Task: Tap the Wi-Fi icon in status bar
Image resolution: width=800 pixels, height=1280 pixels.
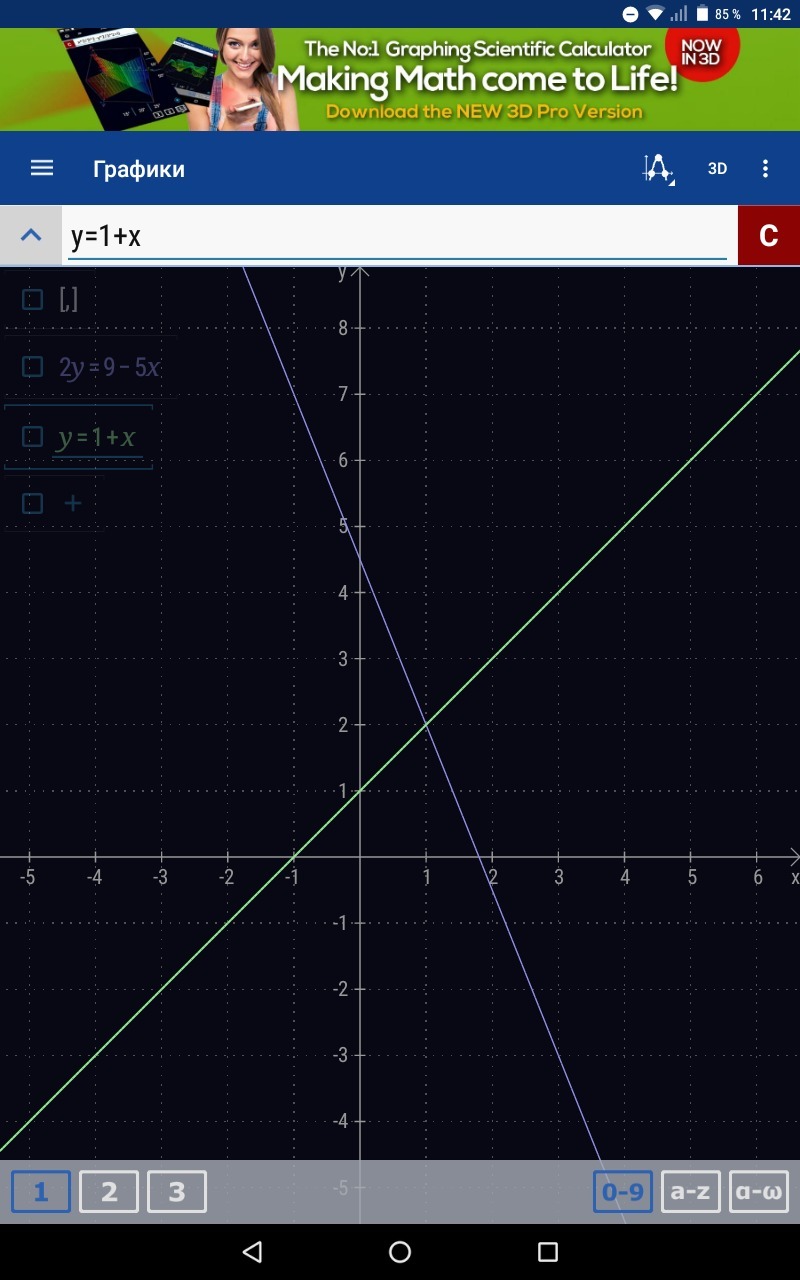Action: (x=656, y=14)
